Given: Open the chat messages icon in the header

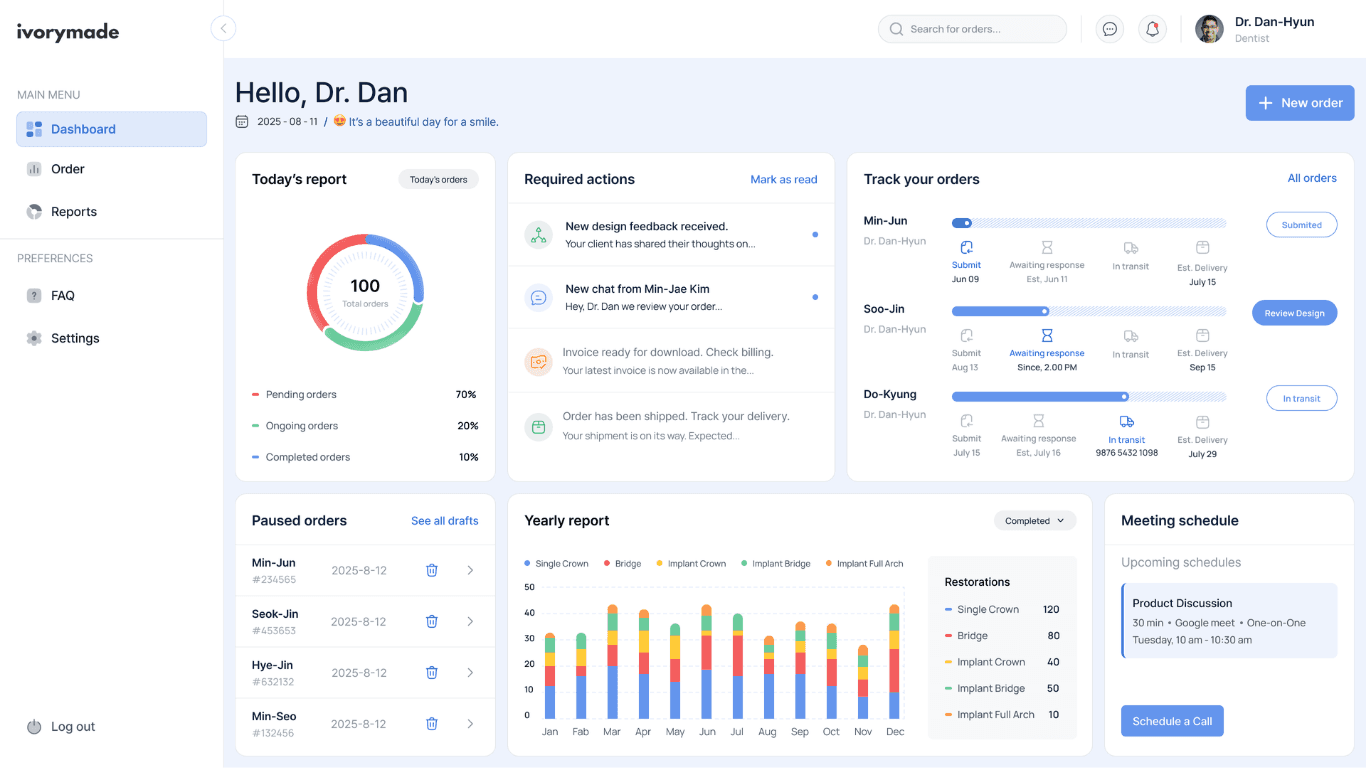Looking at the screenshot, I should pos(1109,29).
